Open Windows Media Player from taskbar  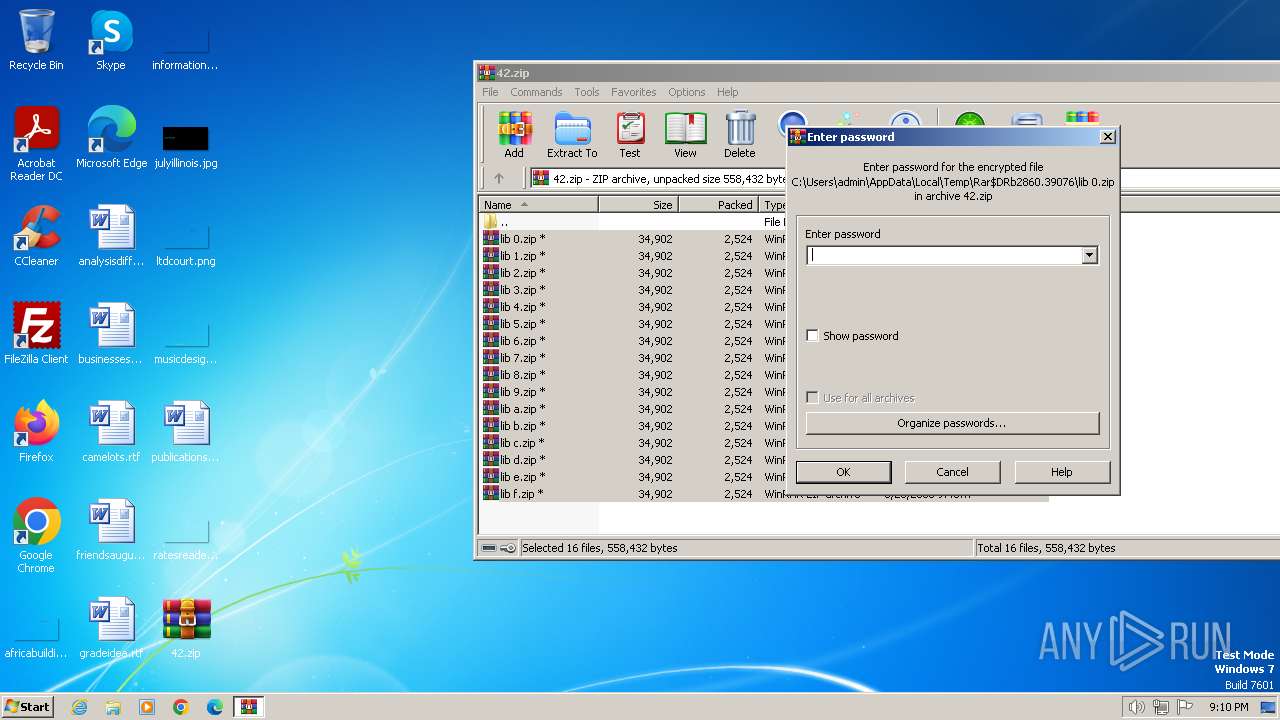tap(147, 707)
